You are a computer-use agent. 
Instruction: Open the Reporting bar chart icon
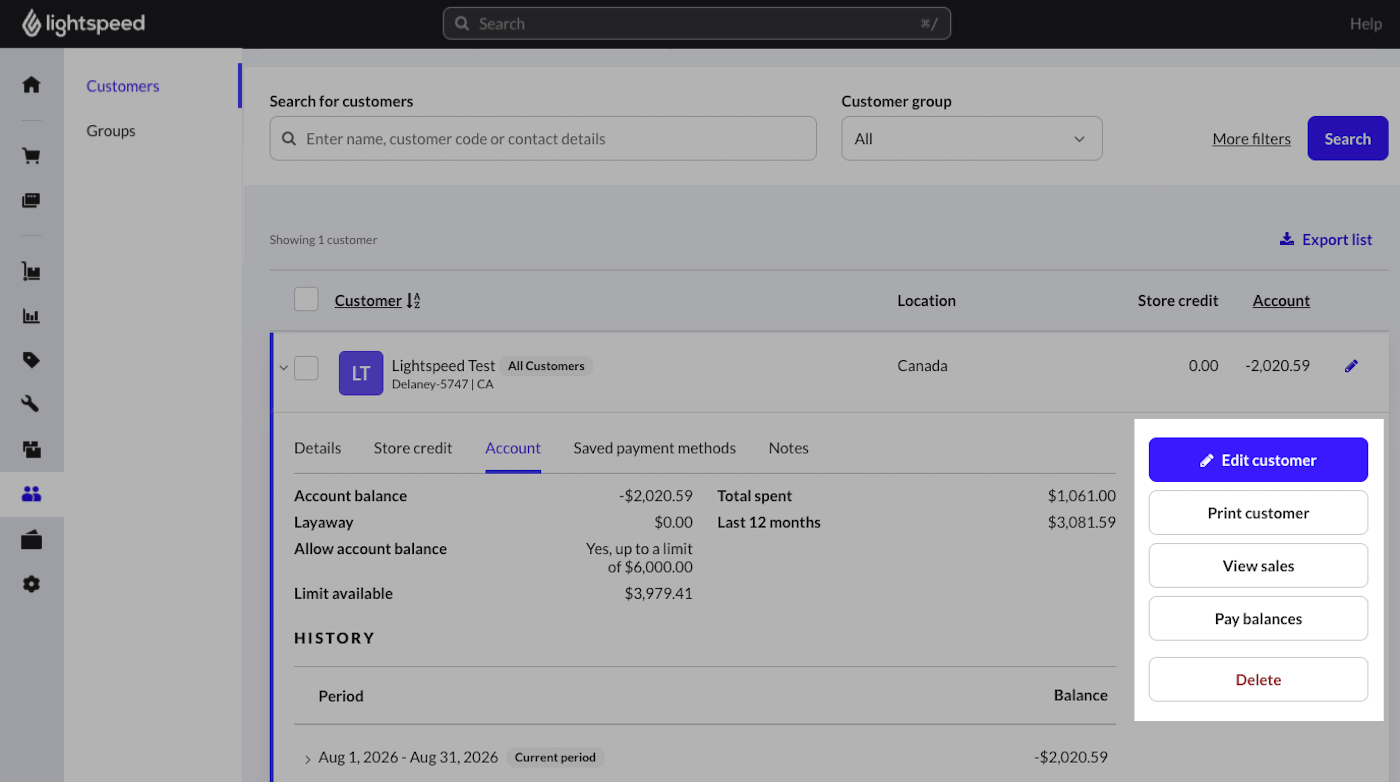(x=31, y=316)
